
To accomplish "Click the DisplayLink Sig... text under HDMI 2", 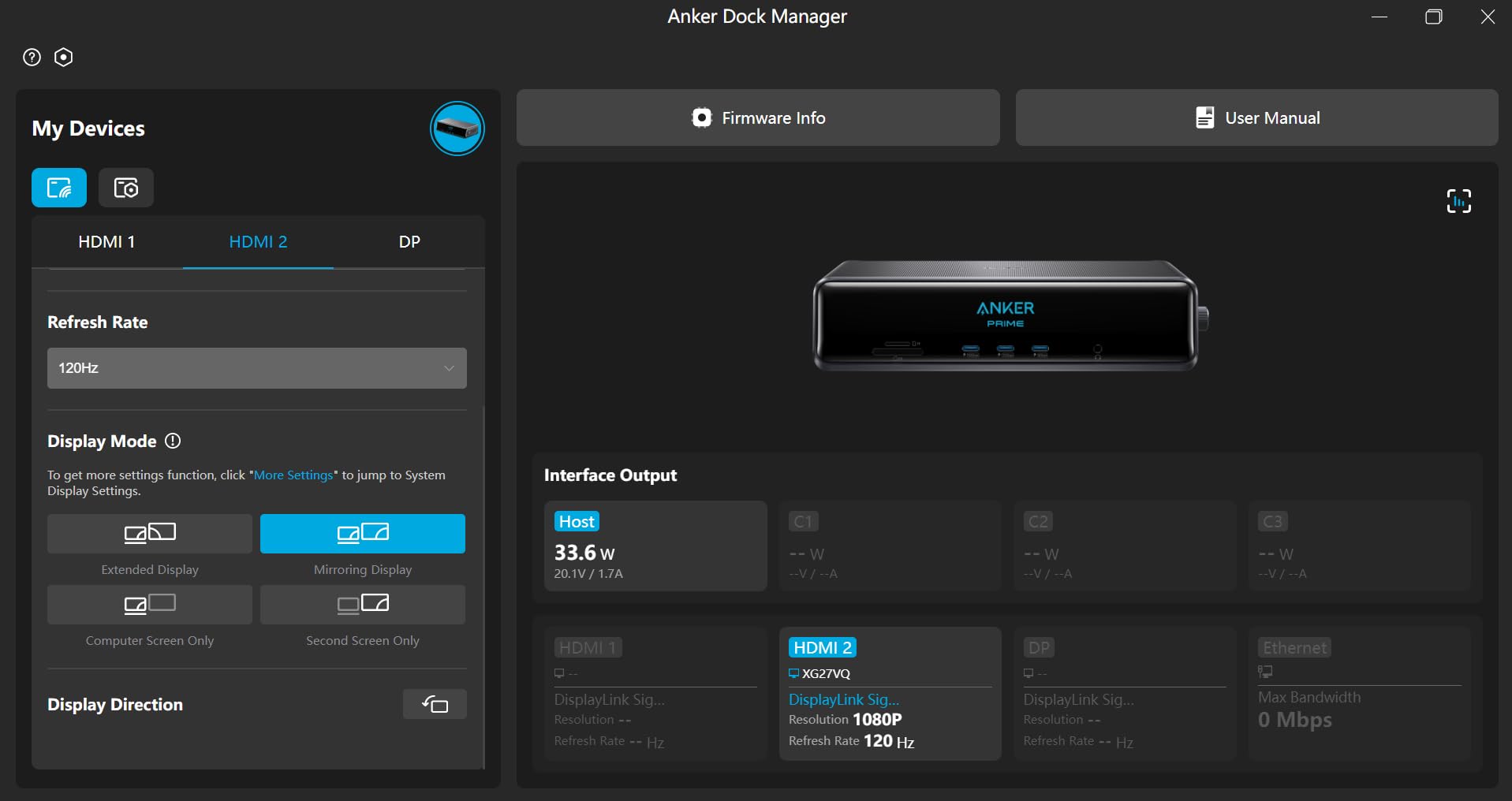I will coord(844,699).
